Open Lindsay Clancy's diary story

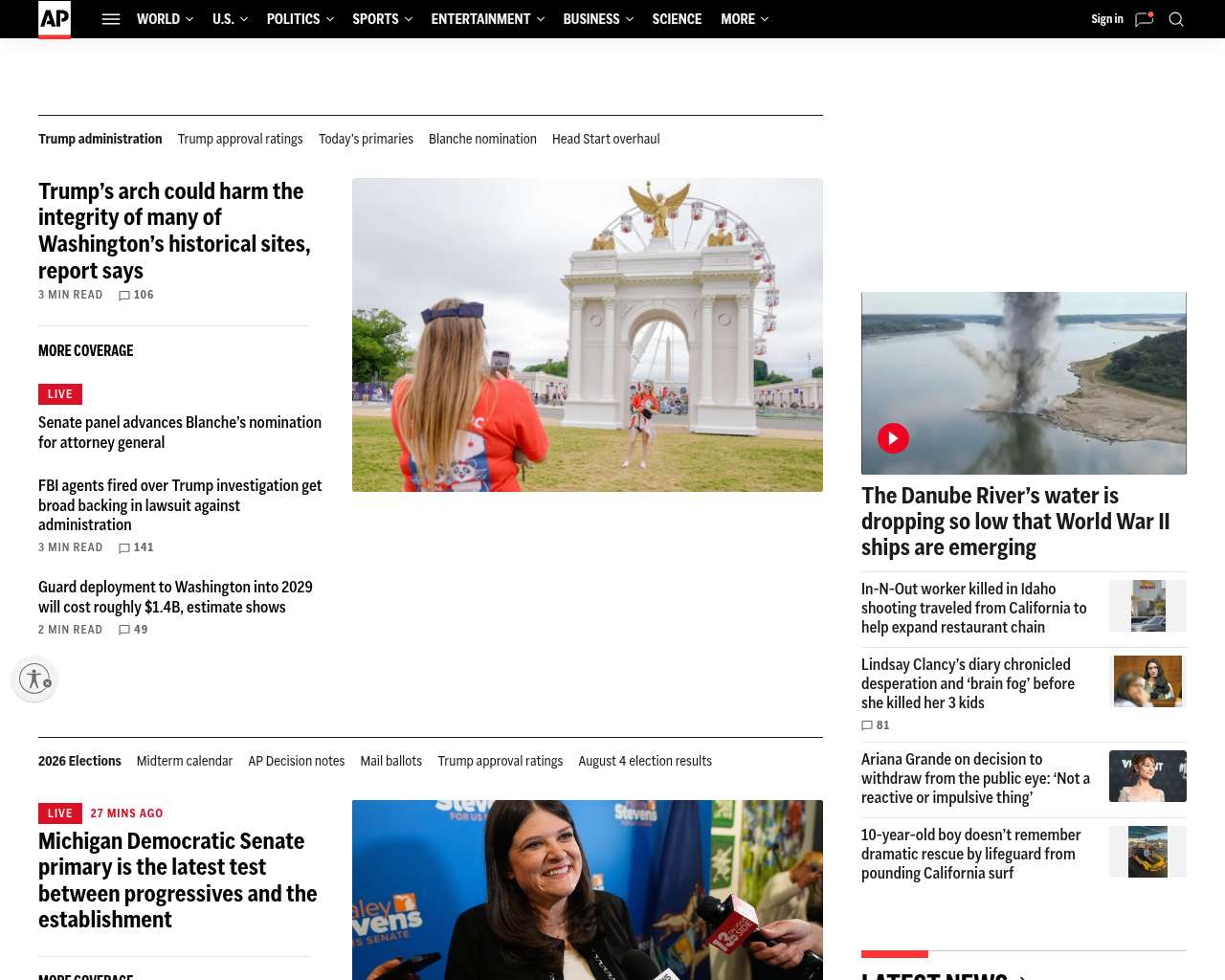(x=969, y=683)
